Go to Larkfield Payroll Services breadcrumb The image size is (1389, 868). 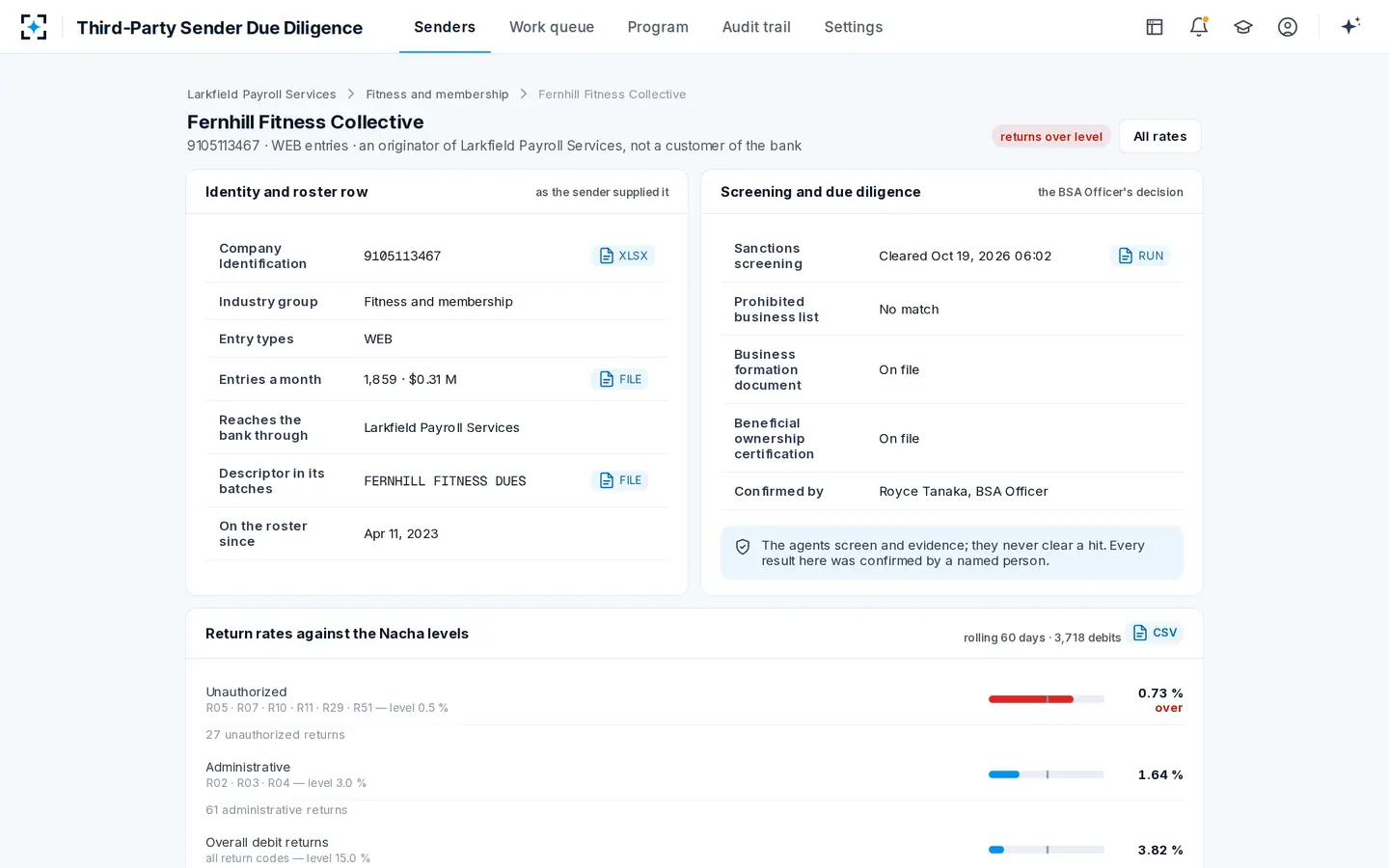pyautogui.click(x=261, y=95)
